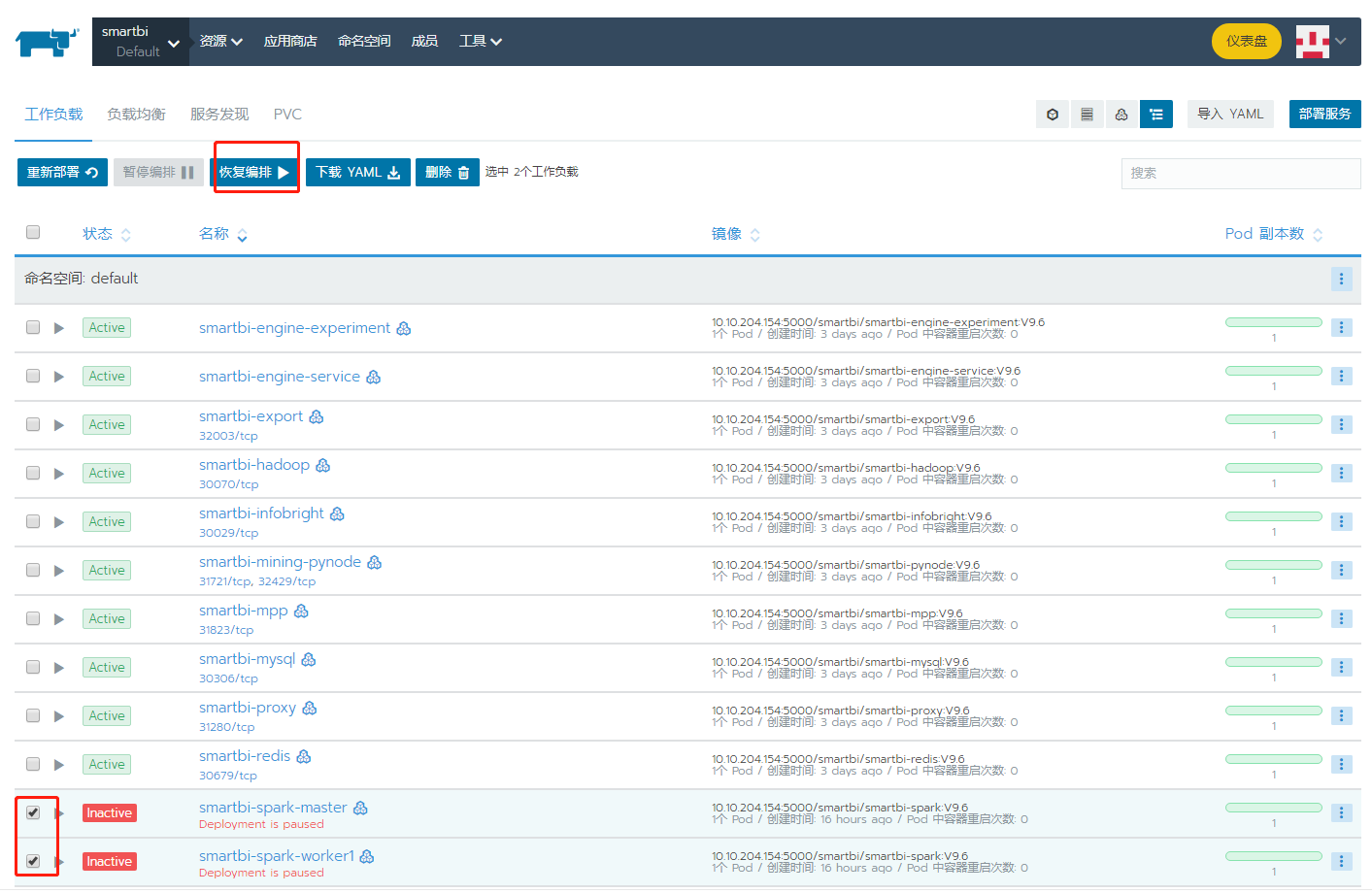The image size is (1372, 893).
Task: Toggle the select-all checkbox in table header
Action: click(x=33, y=232)
